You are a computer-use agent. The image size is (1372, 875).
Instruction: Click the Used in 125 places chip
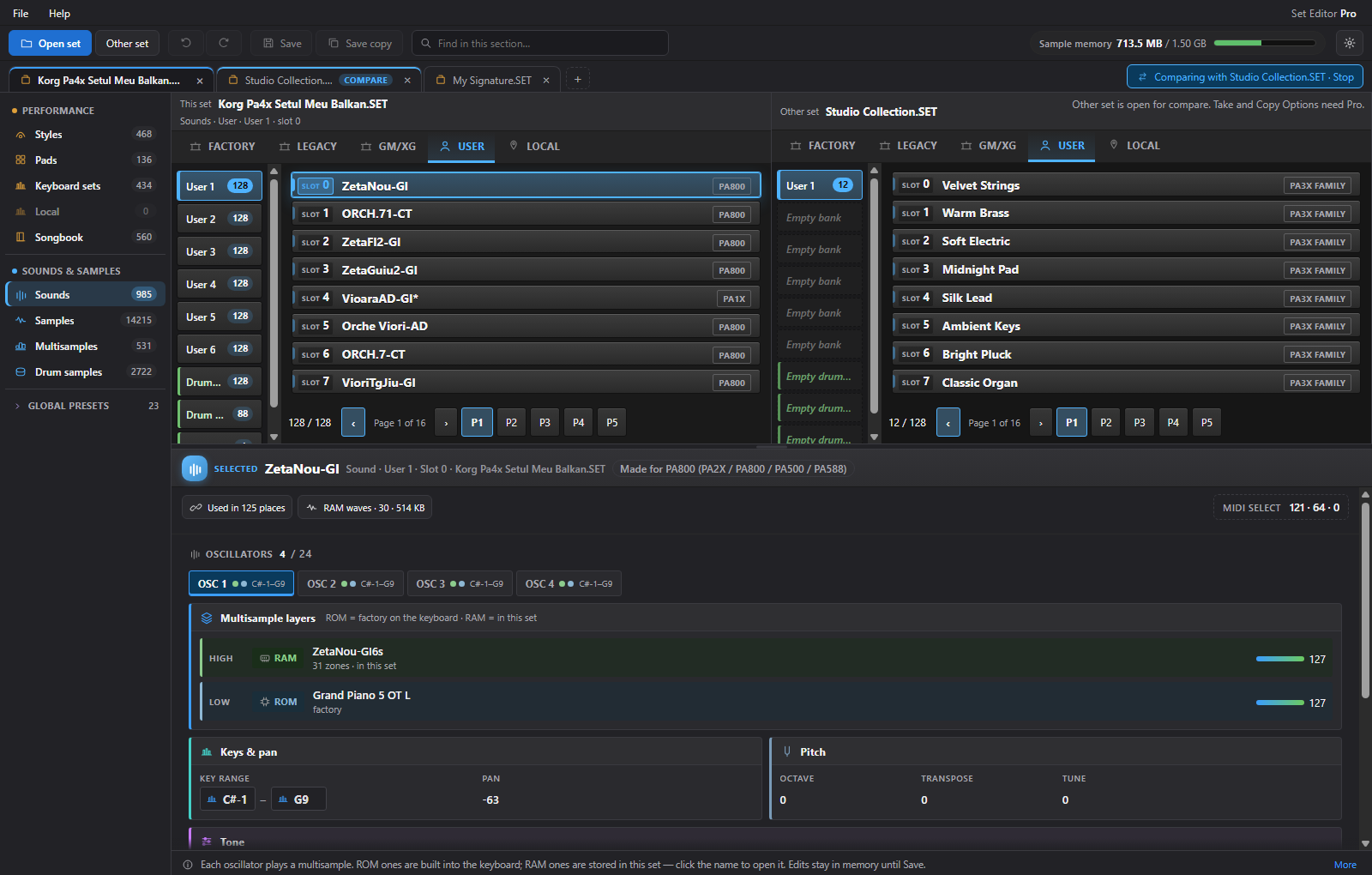click(x=238, y=508)
